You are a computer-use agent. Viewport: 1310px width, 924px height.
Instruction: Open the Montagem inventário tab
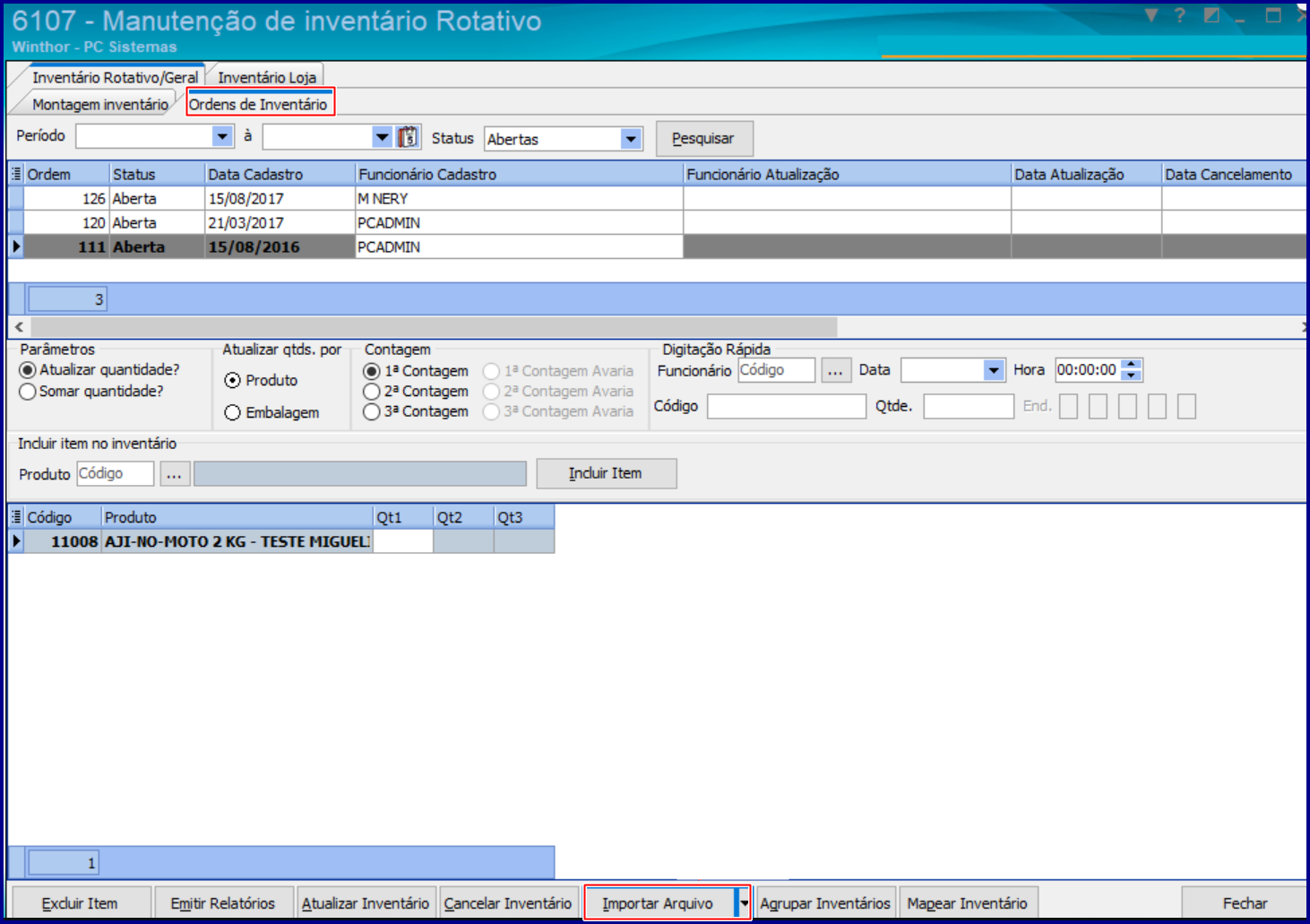click(100, 105)
